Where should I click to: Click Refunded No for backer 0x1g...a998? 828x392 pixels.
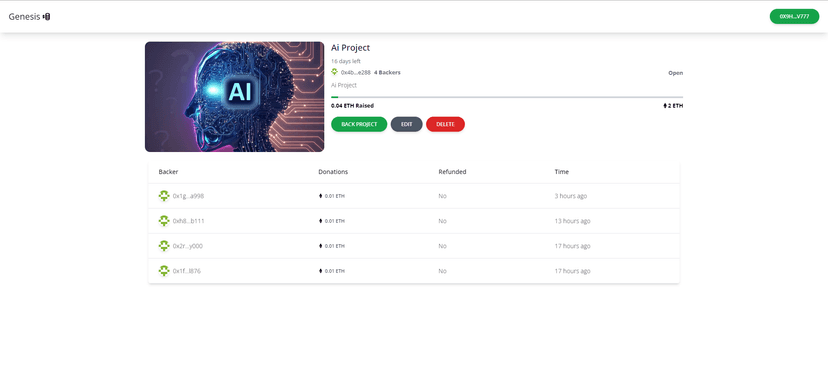tap(443, 196)
